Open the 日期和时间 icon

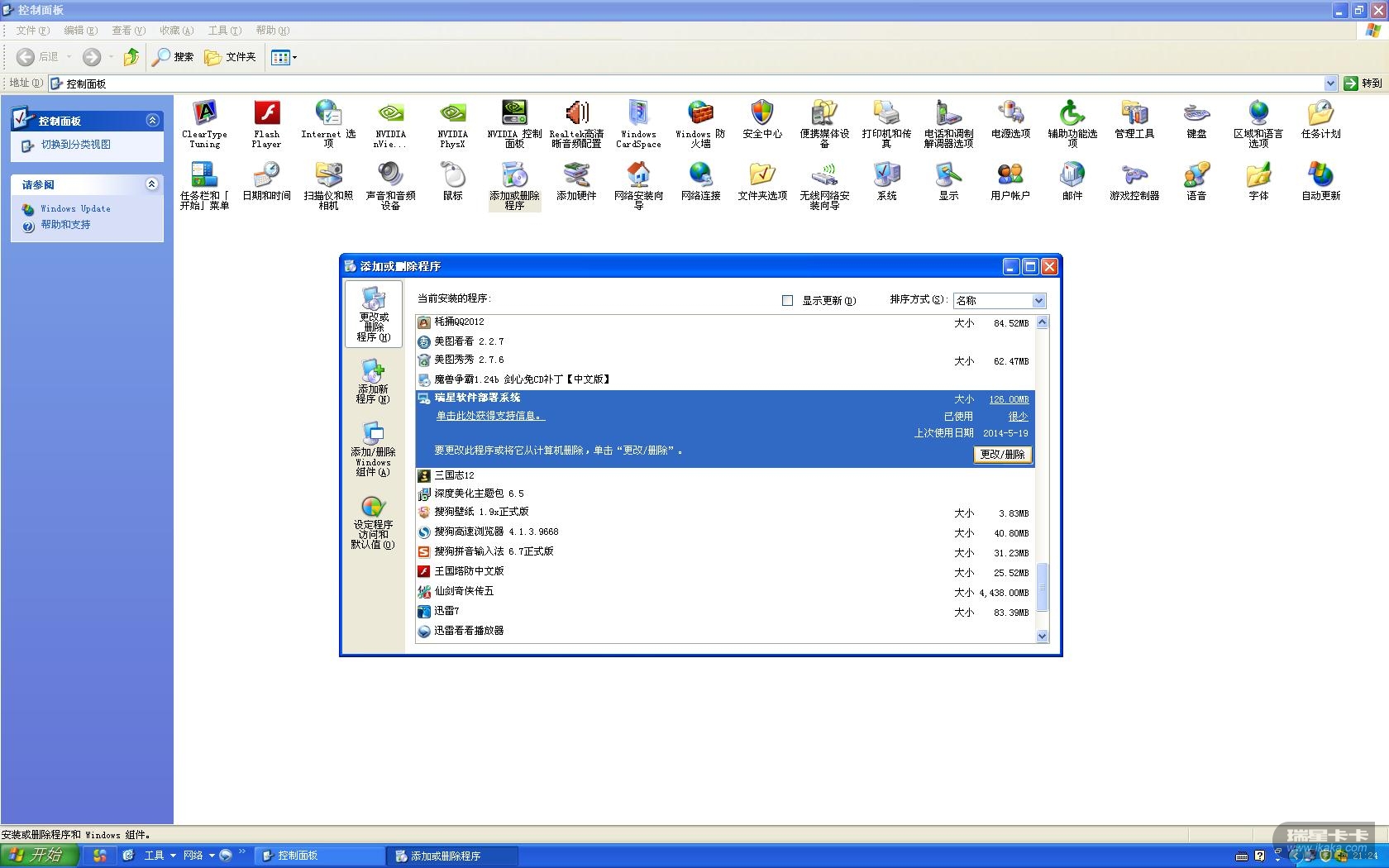[266, 182]
